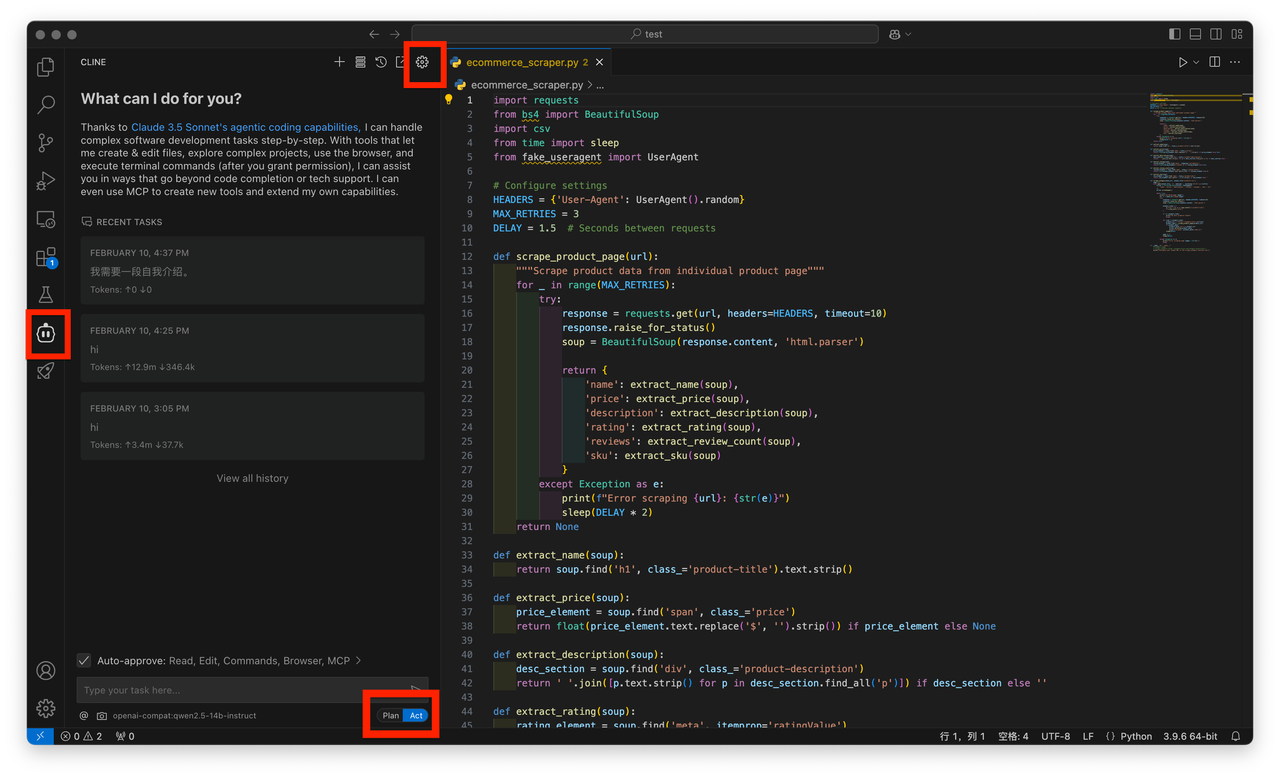This screenshot has width=1280, height=778.
Task: Open Customize Layout icon
Action: (1237, 34)
